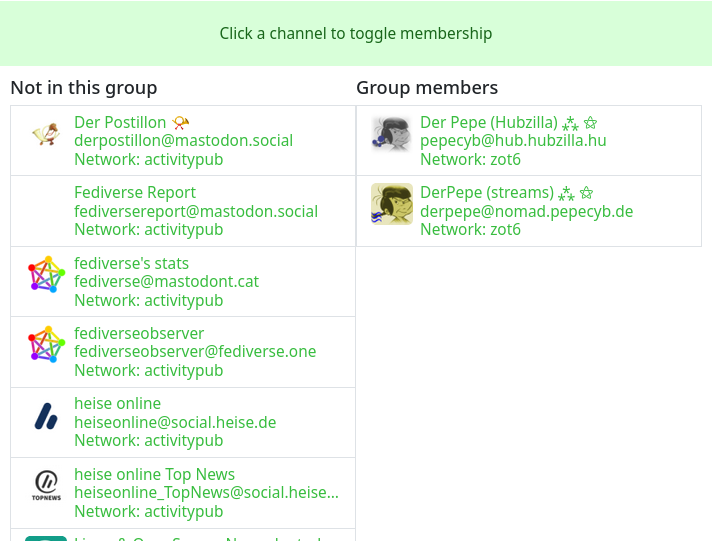Click Der Postillon avatar icon
The height and width of the screenshot is (541, 712).
point(46,134)
